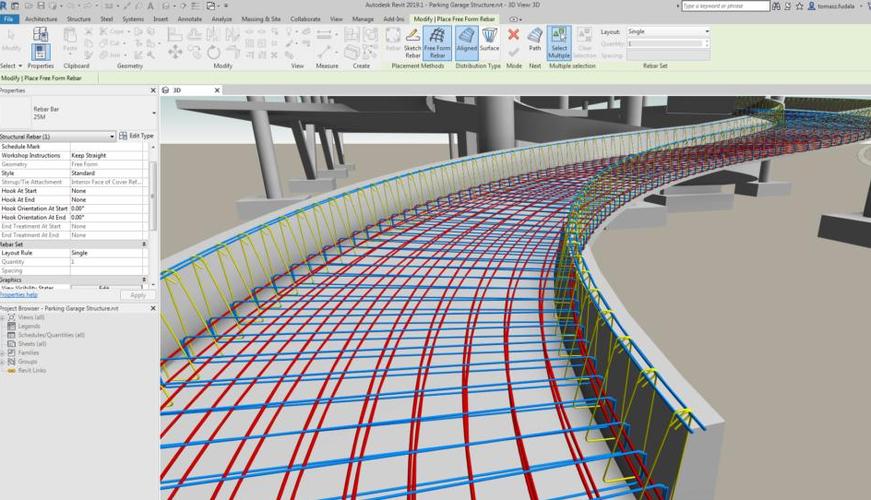871x500 pixels.
Task: Select the Free Form Rebar tool
Action: point(437,43)
